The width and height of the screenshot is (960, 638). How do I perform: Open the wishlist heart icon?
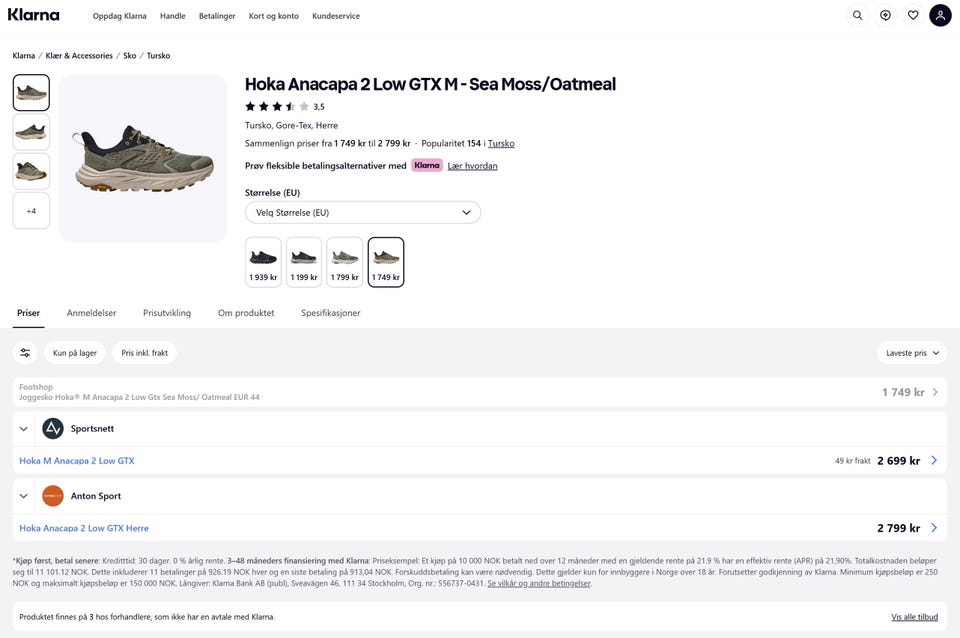coord(913,15)
